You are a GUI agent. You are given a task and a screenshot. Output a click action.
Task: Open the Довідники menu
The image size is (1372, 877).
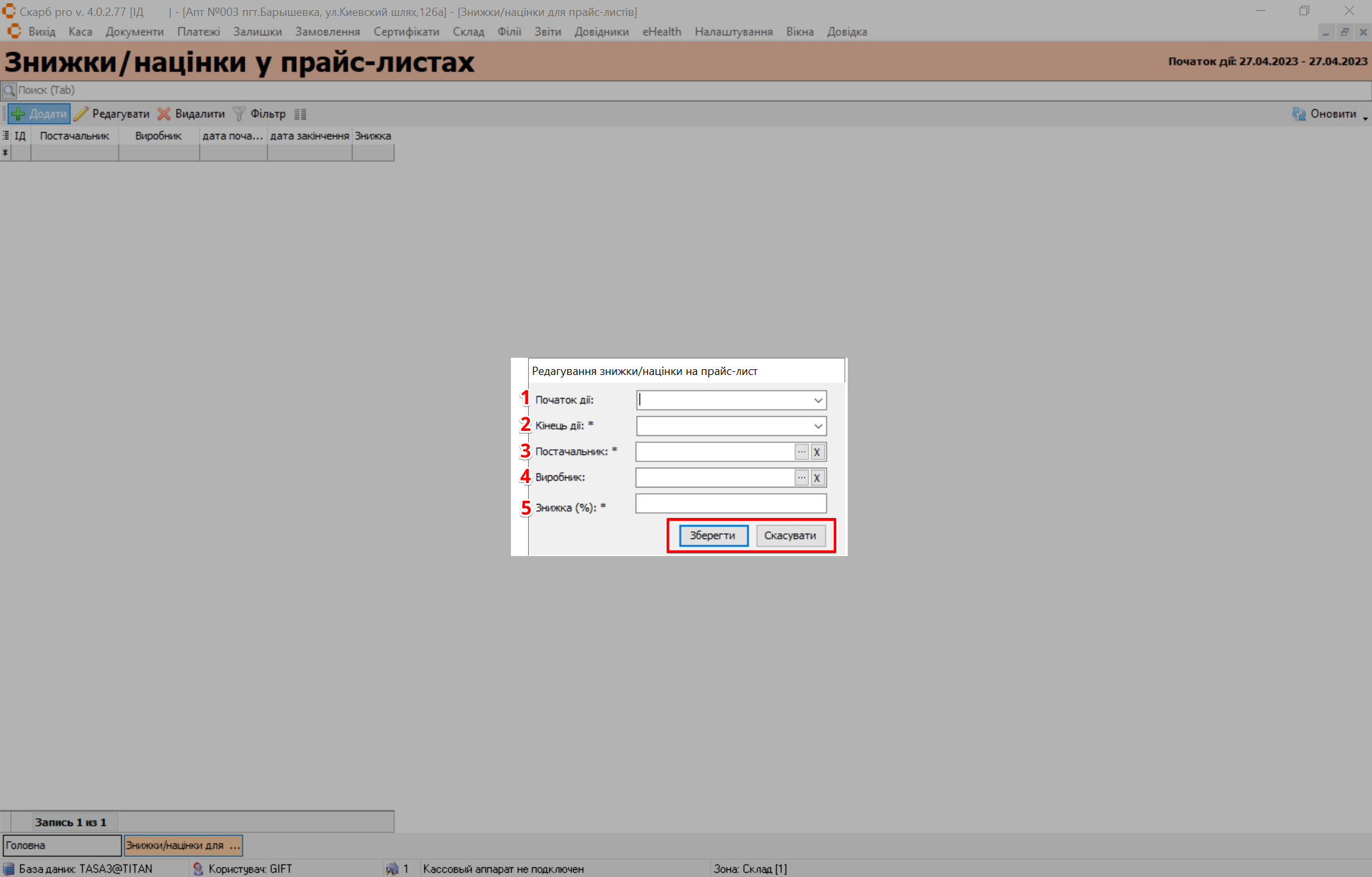coord(601,32)
